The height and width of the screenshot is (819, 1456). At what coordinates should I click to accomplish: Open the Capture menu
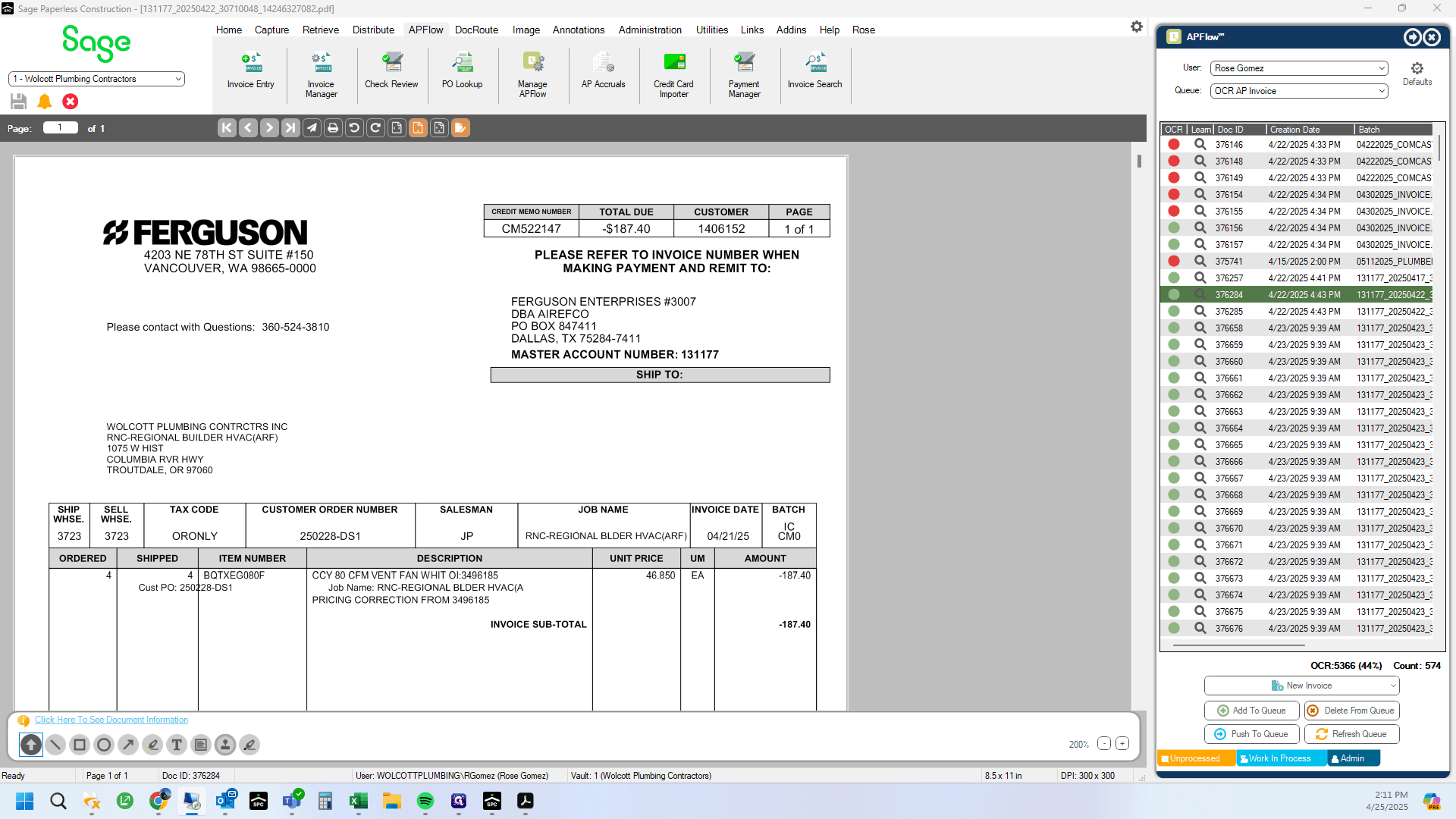[271, 30]
